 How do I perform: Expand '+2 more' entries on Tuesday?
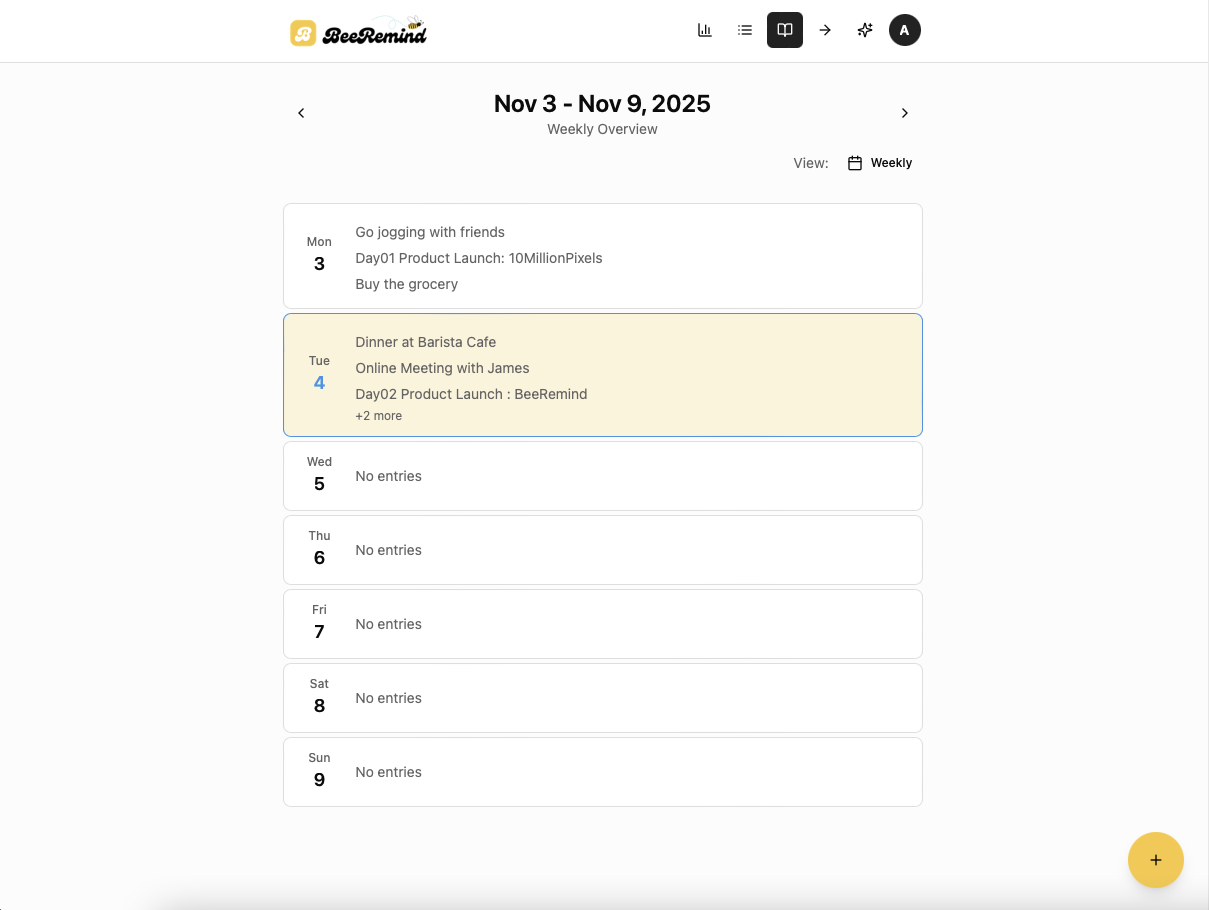pos(379,415)
